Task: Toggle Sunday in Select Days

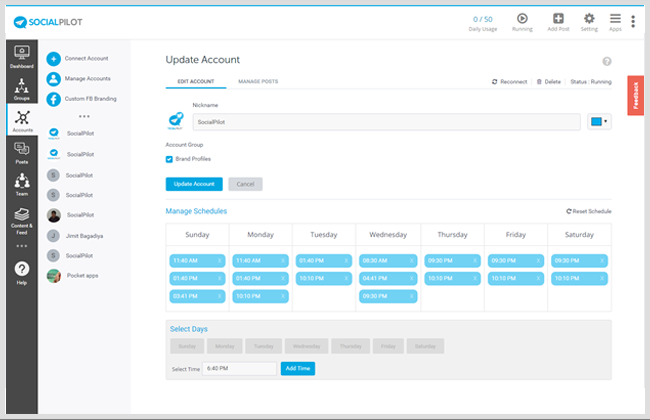Action: (x=187, y=346)
